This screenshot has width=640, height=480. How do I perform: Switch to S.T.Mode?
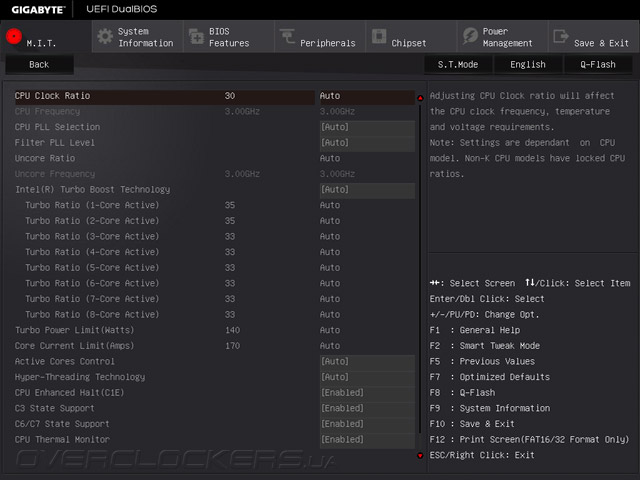coord(458,64)
